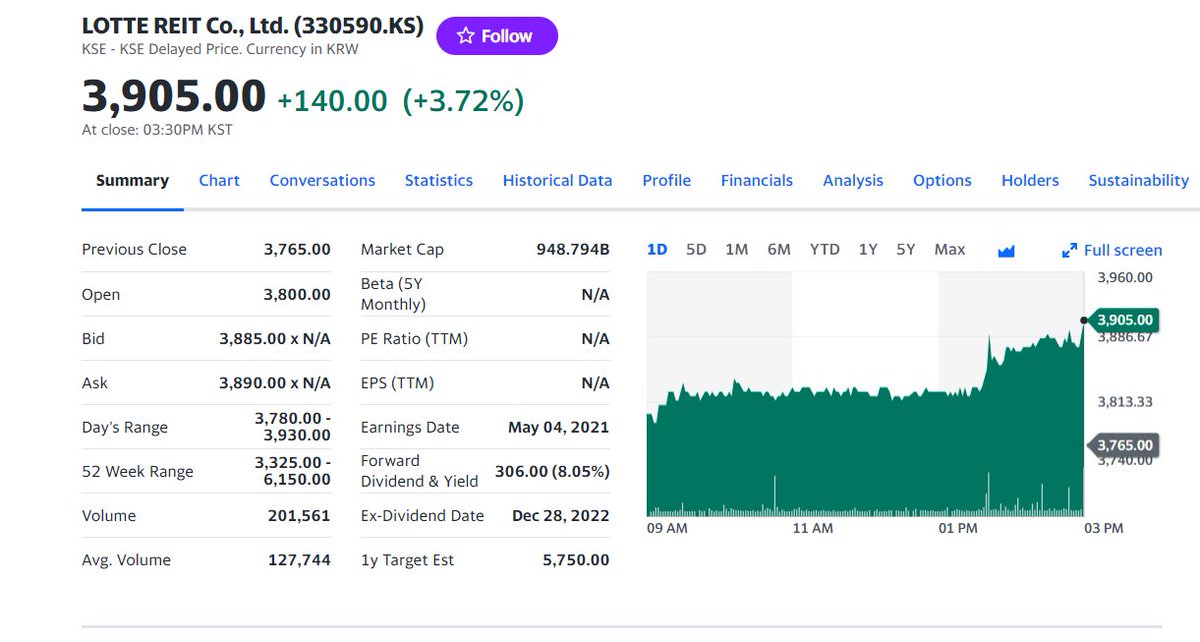Click the Market Cap value 948.794B
The image size is (1200, 642).
(x=573, y=249)
